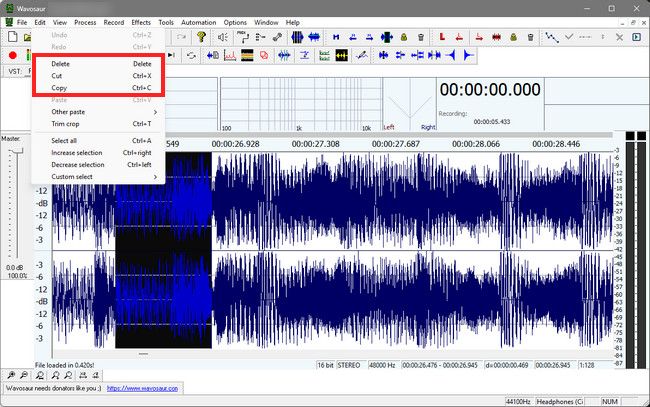The image size is (650, 407).
Task: Click the yellow question mark help icon
Action: coord(201,37)
